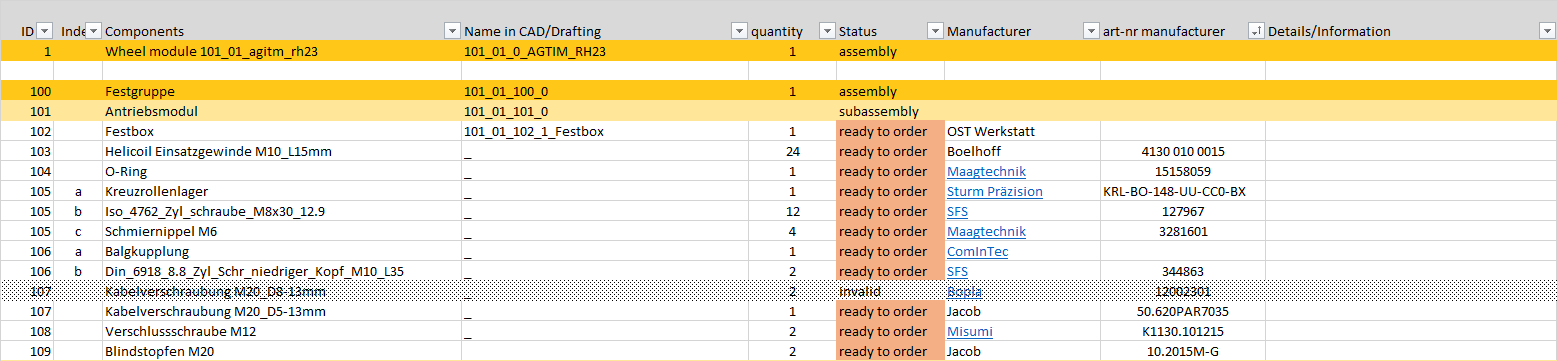The height and width of the screenshot is (361, 1557).
Task: Select 'Kabelverschraubung M20_D8-13mm' cell
Action: point(282,291)
